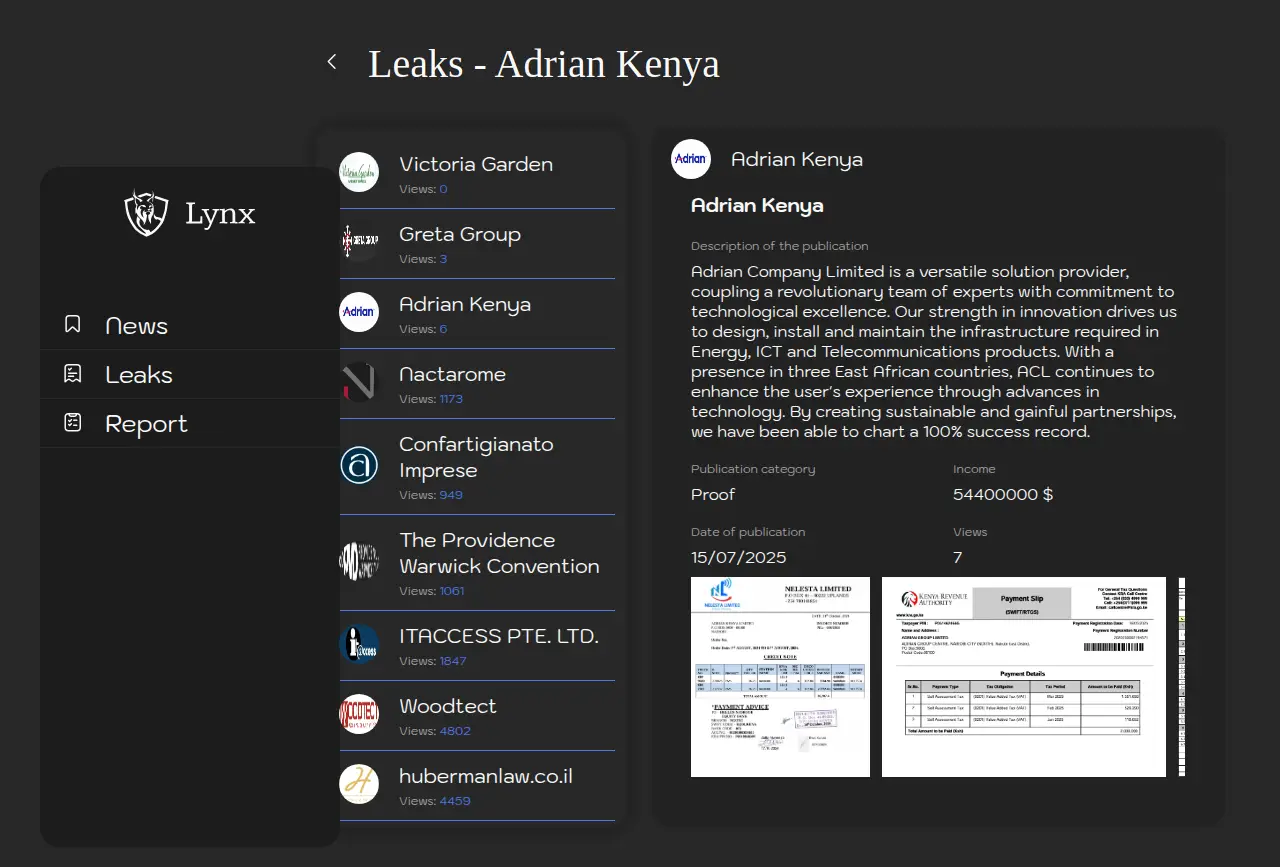Open the News menu item
Viewport: 1280px width, 867px height.
click(x=136, y=326)
